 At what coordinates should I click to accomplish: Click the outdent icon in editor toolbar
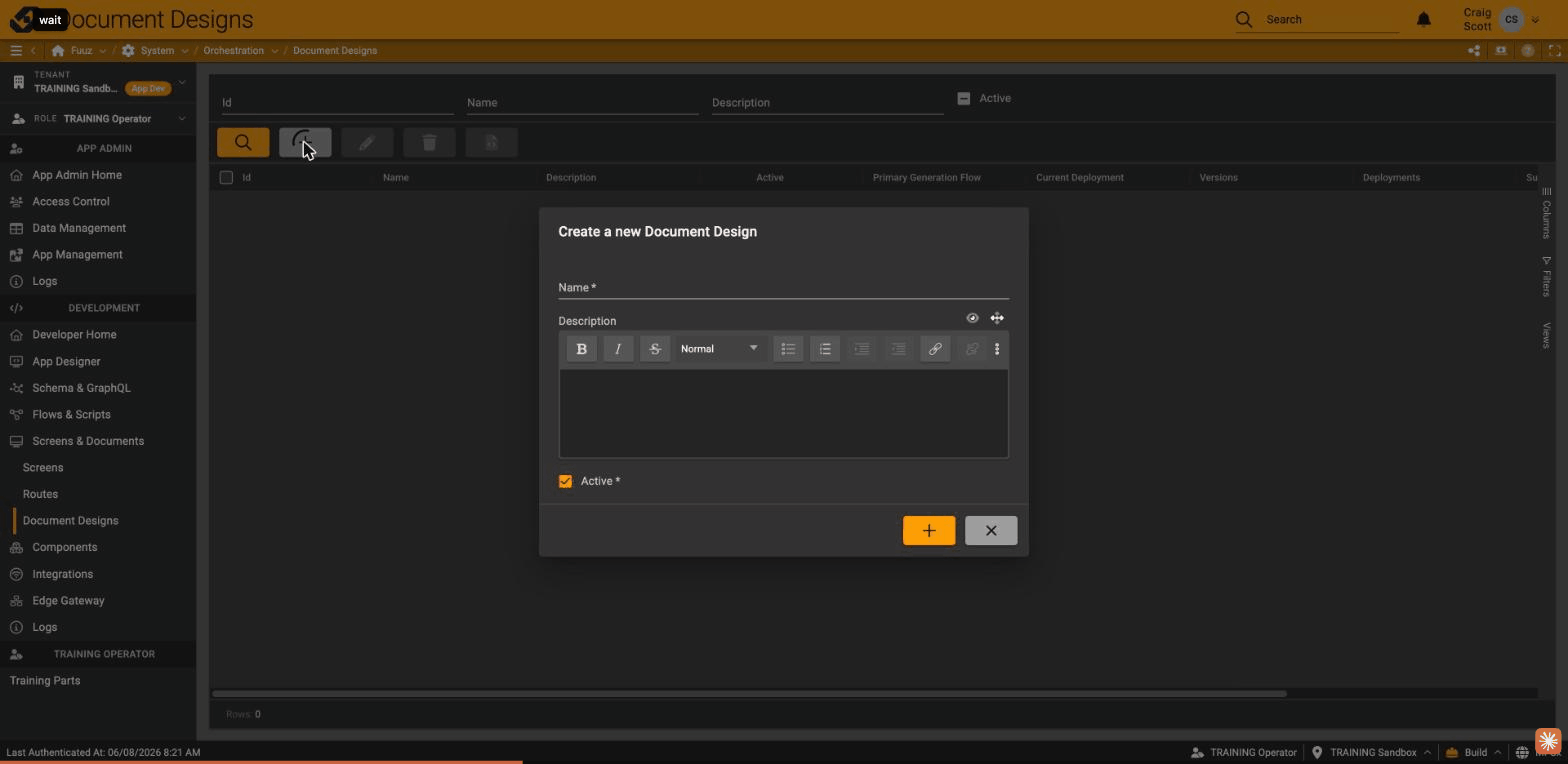(898, 349)
